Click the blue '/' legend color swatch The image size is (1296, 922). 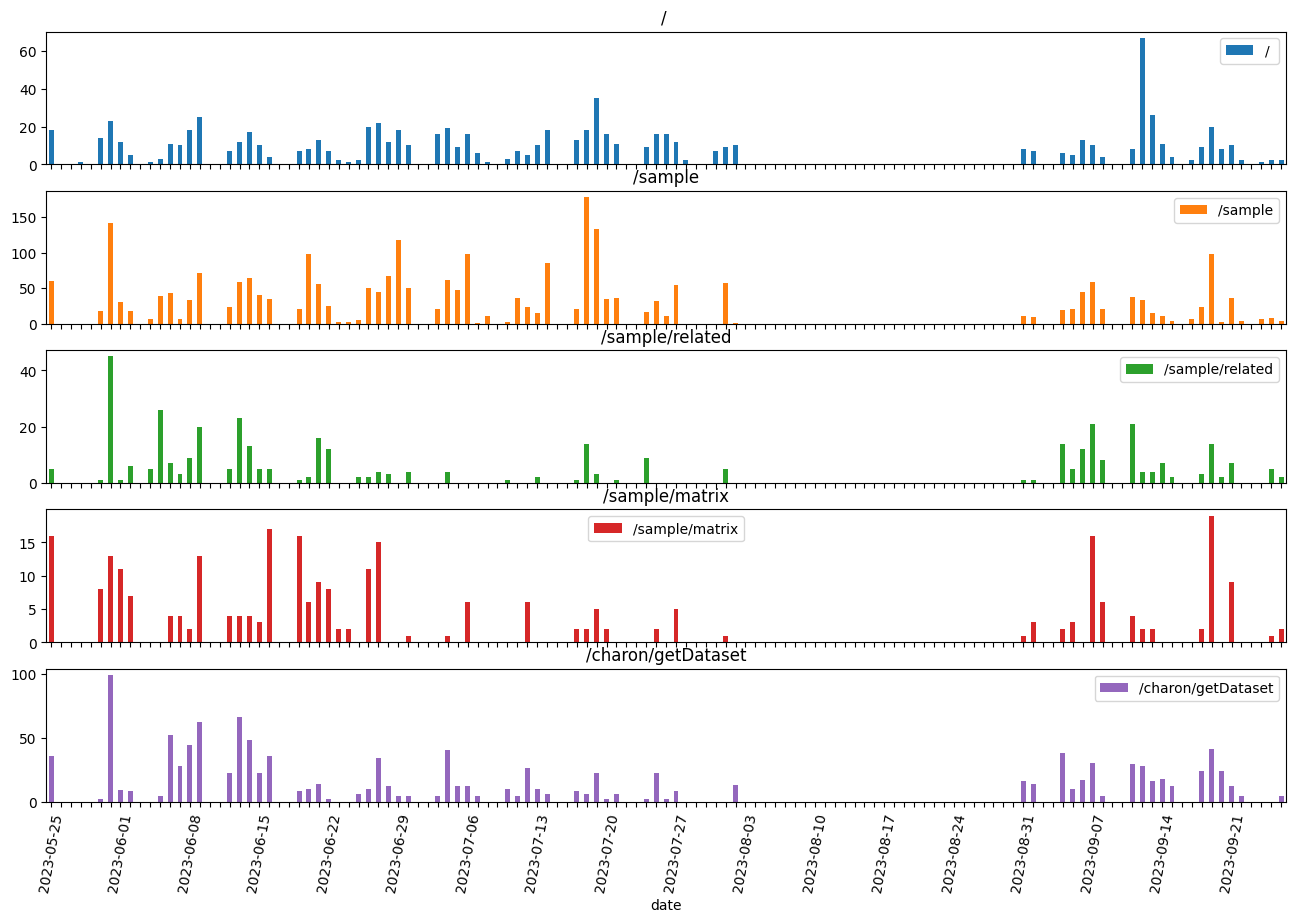[1239, 52]
